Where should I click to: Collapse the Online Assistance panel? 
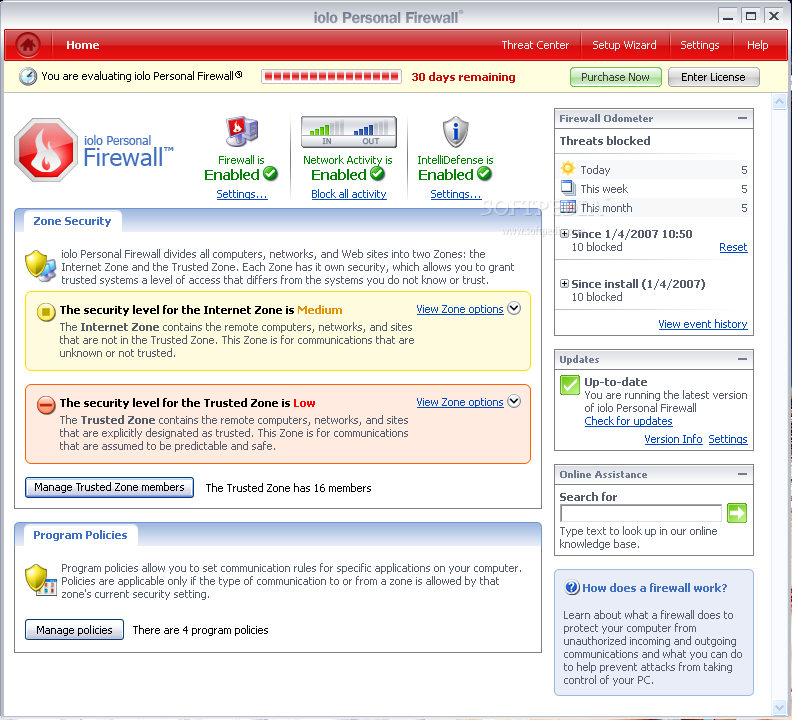pyautogui.click(x=742, y=474)
